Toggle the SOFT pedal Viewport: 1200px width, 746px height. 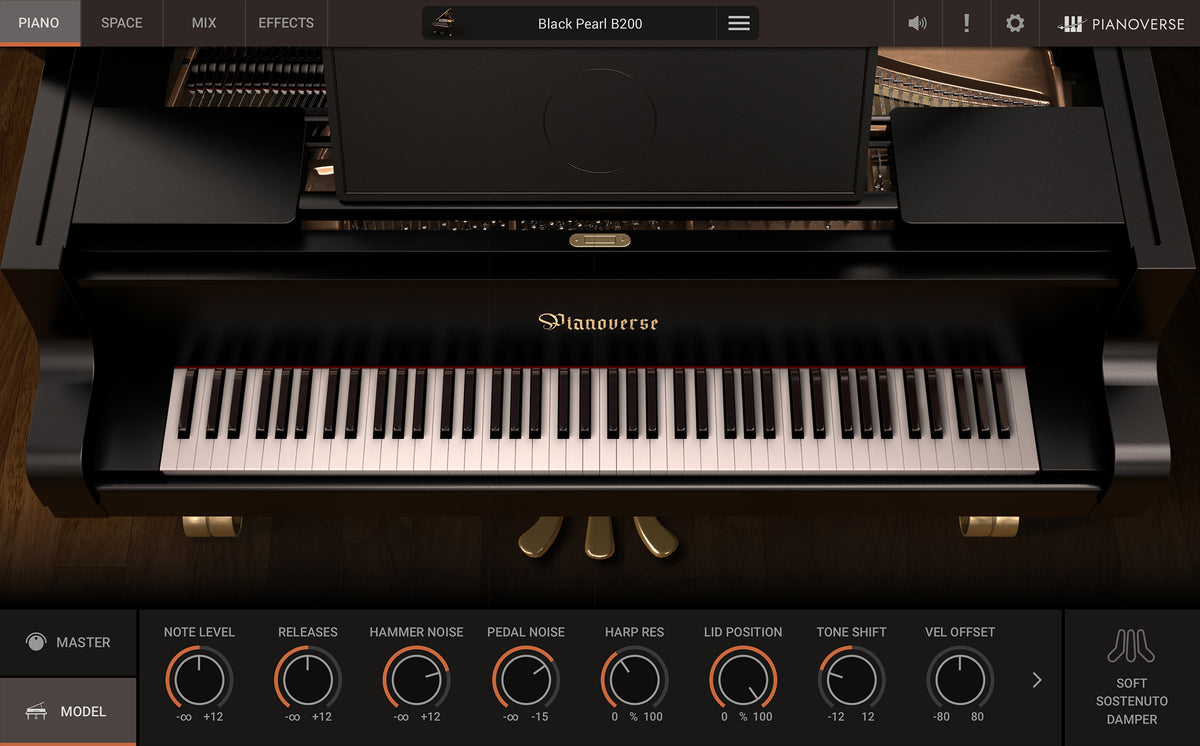[x=1131, y=683]
